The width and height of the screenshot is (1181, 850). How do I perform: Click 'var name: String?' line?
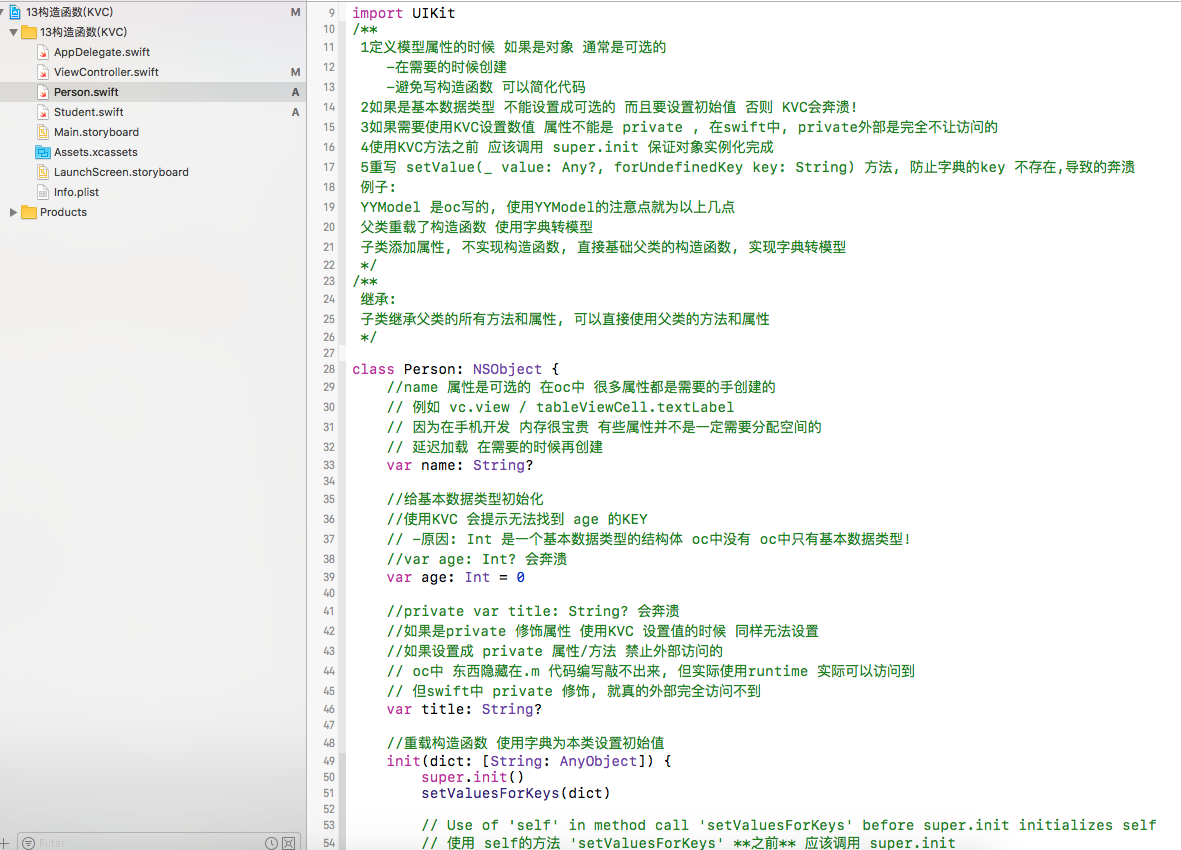pos(459,465)
